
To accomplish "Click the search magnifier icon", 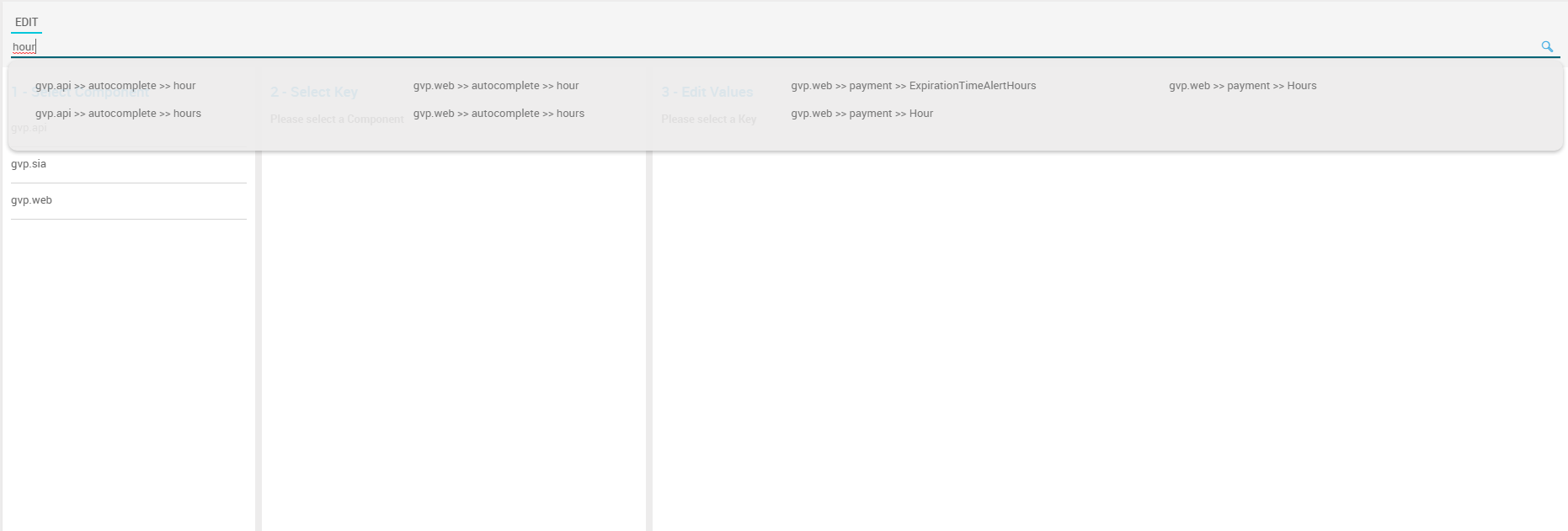I will (x=1546, y=47).
